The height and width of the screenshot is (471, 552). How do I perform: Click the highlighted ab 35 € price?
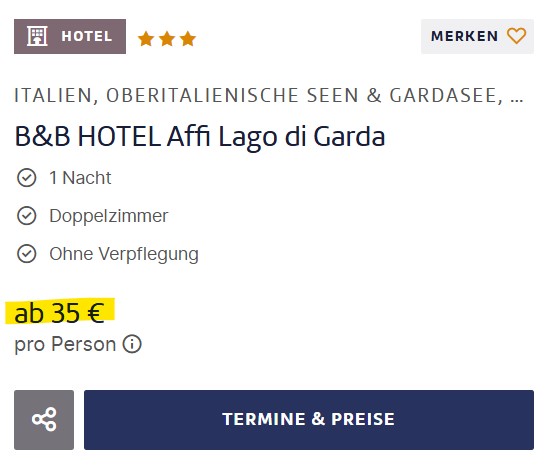pos(59,313)
